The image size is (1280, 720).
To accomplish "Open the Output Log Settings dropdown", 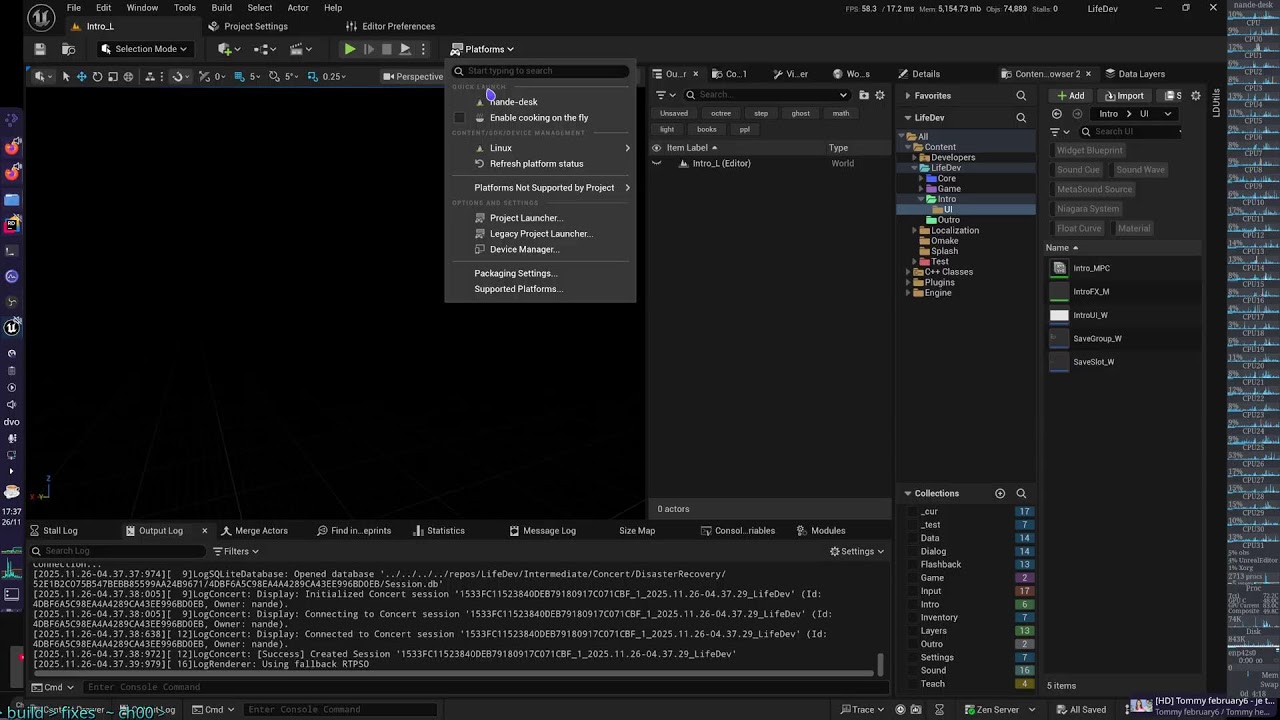I will click(x=857, y=551).
